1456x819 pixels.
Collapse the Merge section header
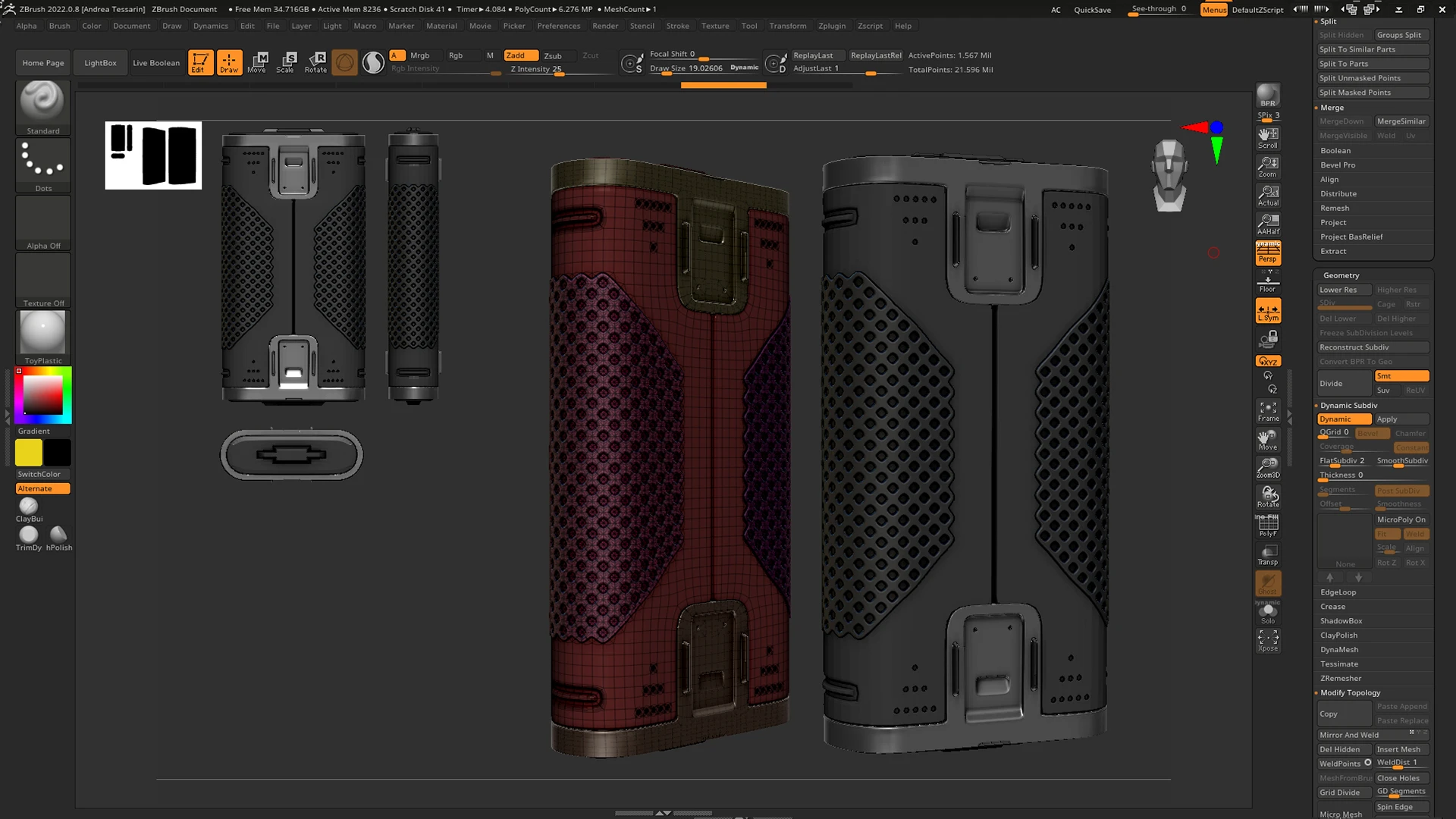(x=1332, y=108)
